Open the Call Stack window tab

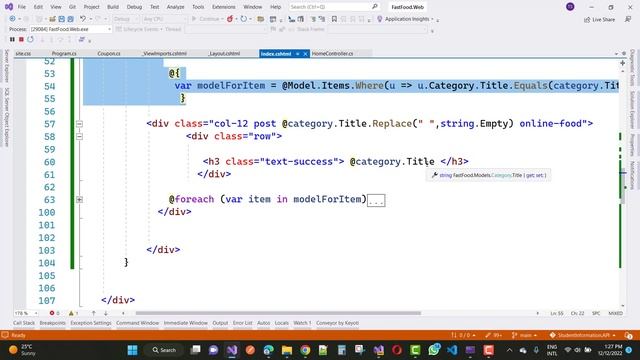24,323
